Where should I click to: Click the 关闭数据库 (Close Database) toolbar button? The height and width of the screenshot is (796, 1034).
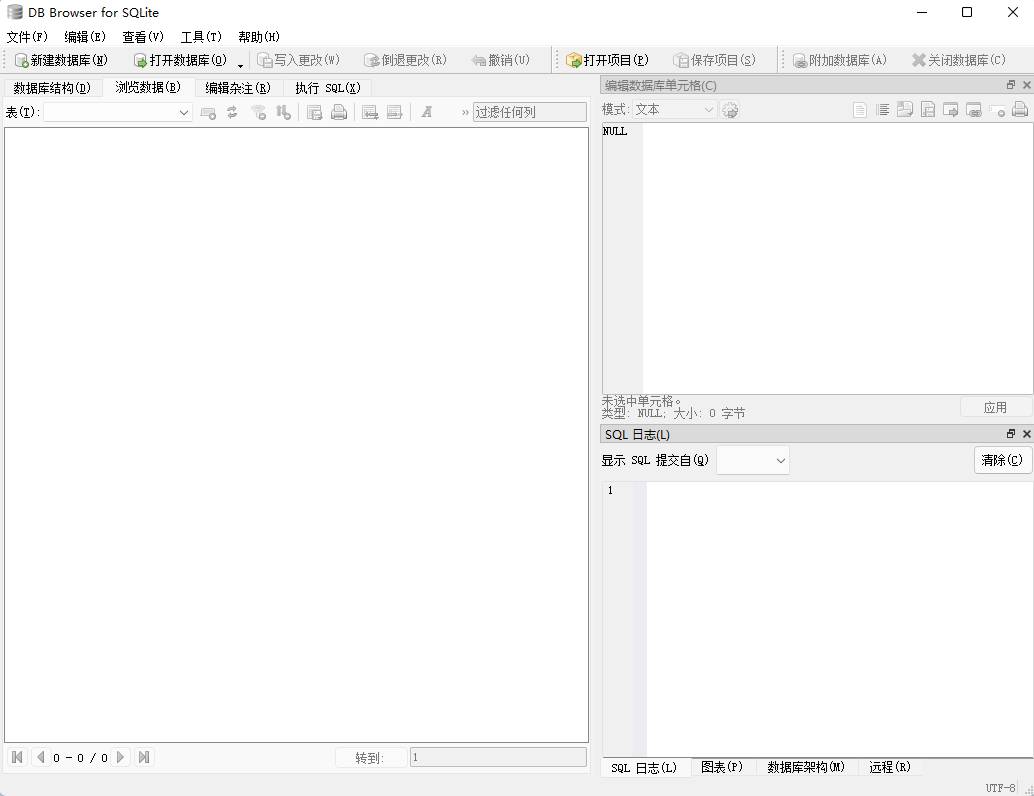959,60
